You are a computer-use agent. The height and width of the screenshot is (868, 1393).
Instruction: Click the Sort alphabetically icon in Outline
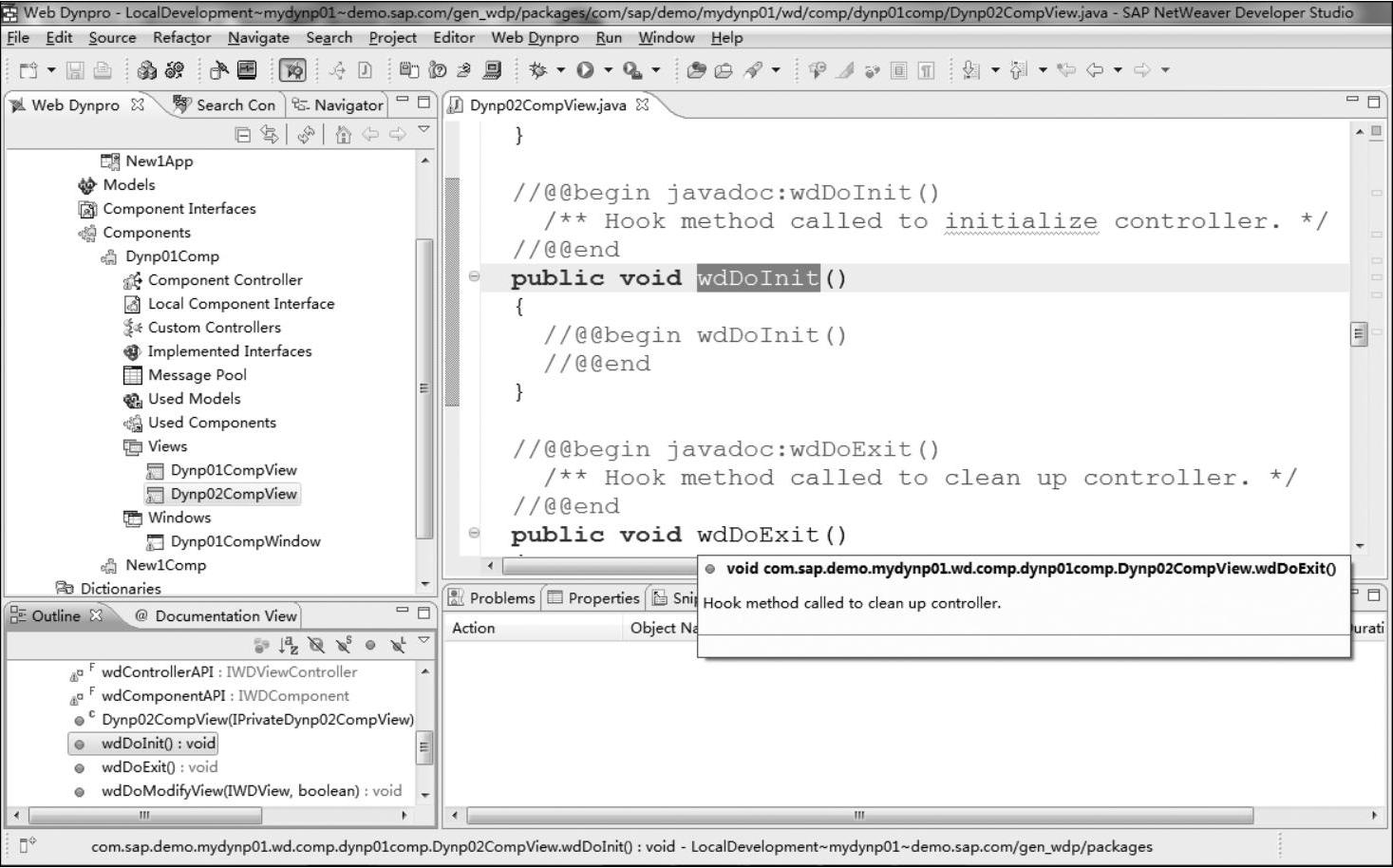tap(289, 646)
